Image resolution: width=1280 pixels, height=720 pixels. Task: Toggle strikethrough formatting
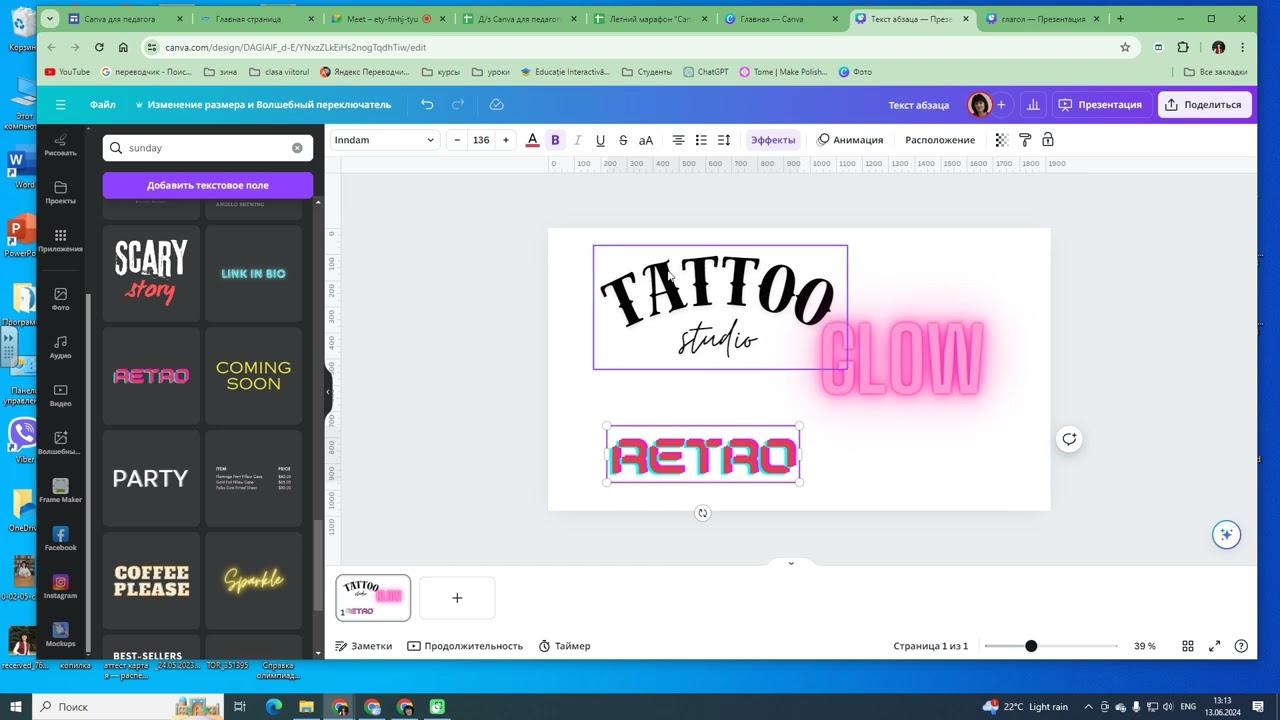623,140
